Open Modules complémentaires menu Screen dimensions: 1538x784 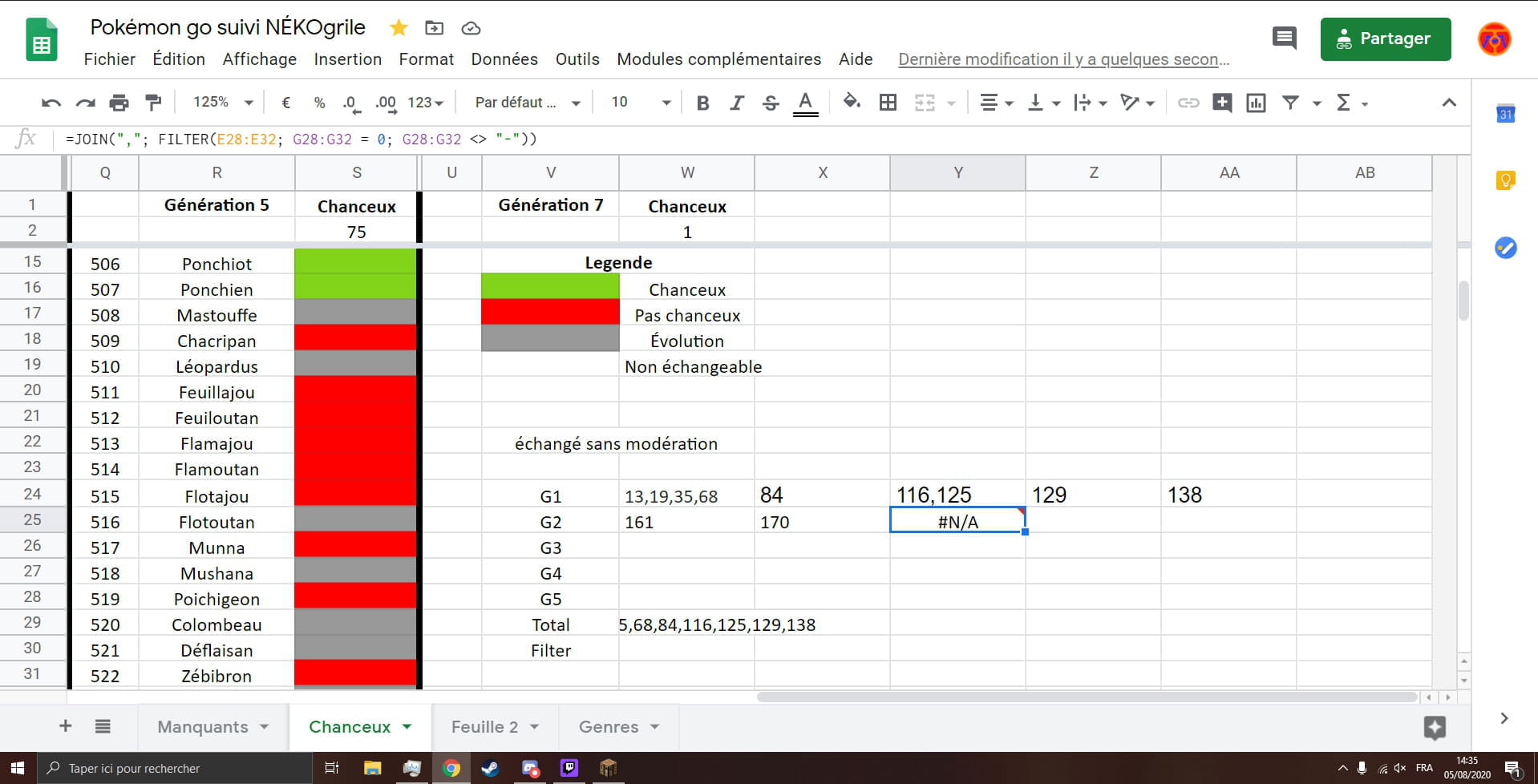718,59
